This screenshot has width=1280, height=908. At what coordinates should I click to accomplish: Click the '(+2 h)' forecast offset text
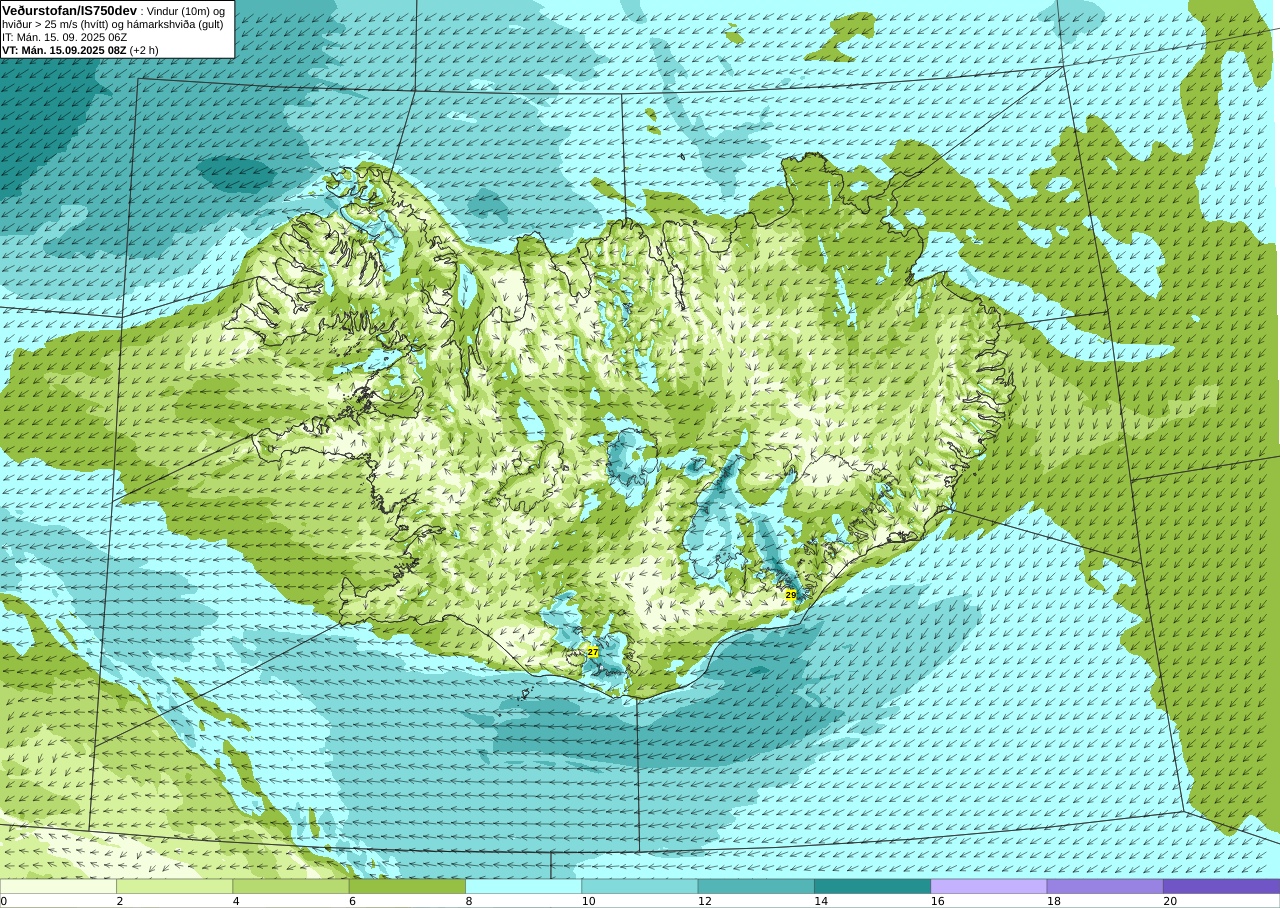[x=144, y=50]
